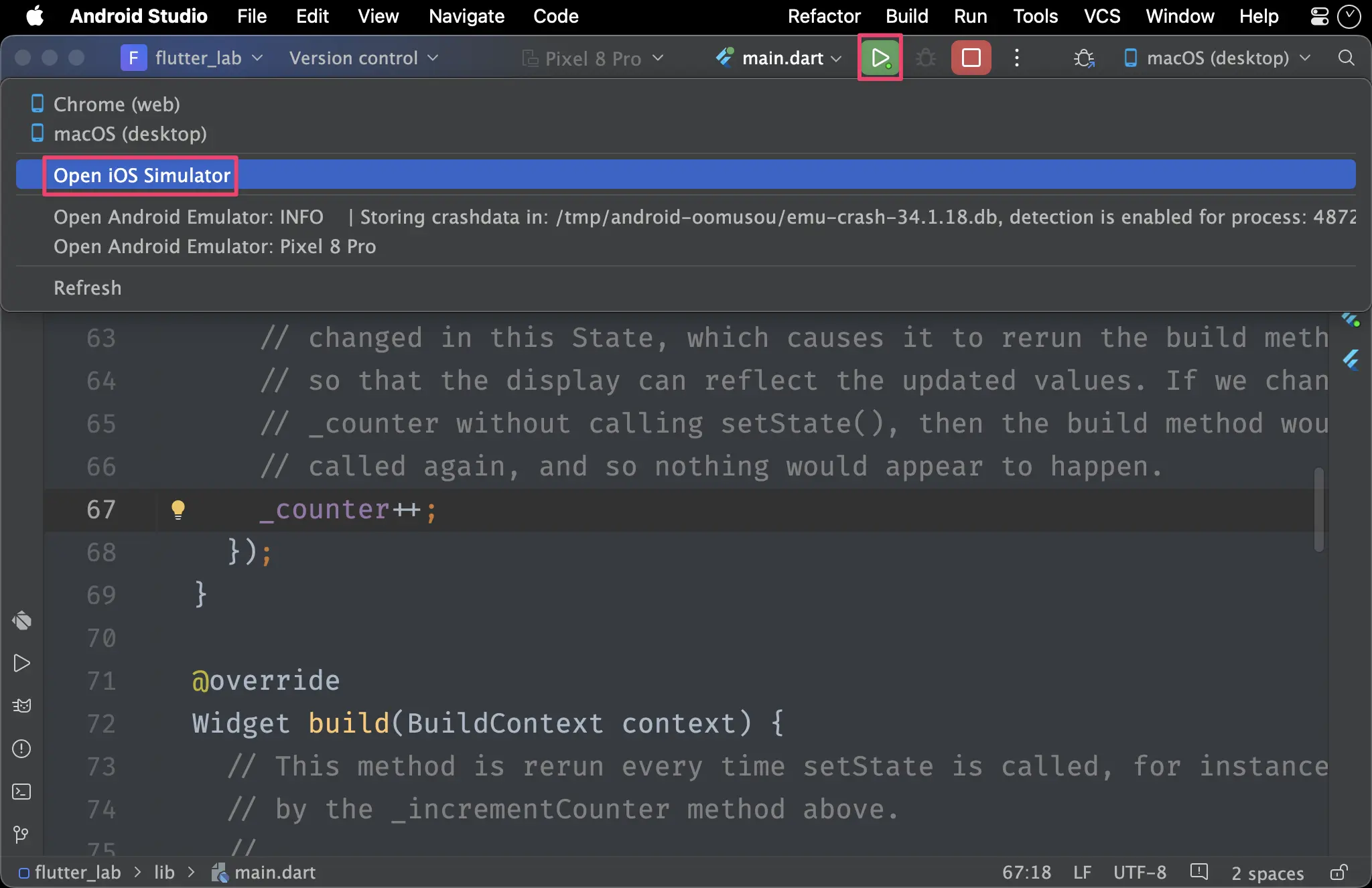Open the Refactor menu

pyautogui.click(x=823, y=16)
